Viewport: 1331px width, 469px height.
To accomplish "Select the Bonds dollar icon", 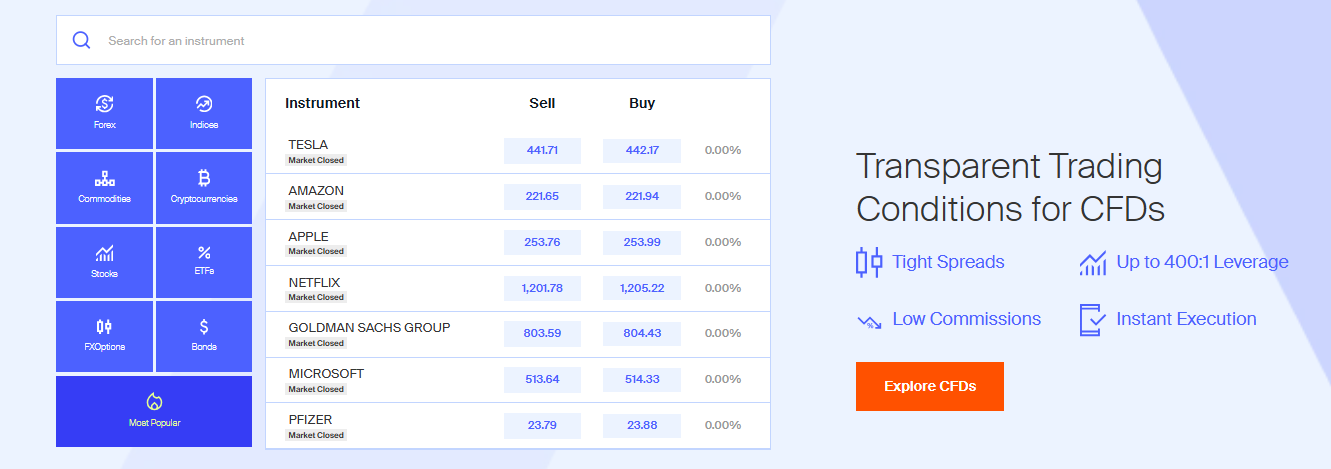I will pos(204,326).
